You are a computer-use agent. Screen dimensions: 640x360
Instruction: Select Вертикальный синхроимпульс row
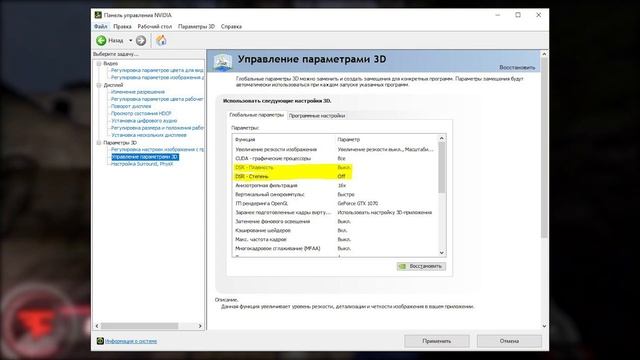[x=335, y=194]
